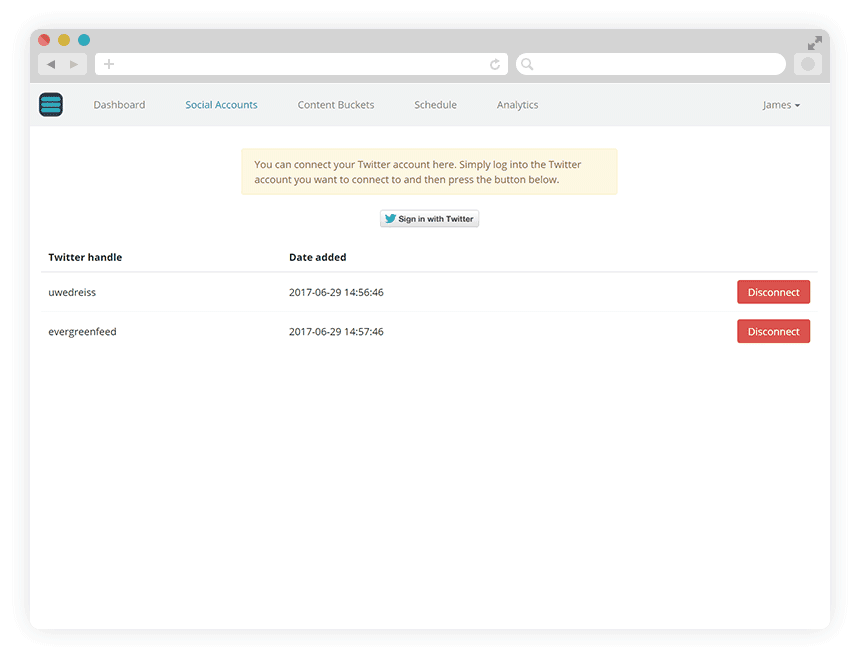This screenshot has width=858, height=661.
Task: Click the Twitter handle column header
Action: 85,257
